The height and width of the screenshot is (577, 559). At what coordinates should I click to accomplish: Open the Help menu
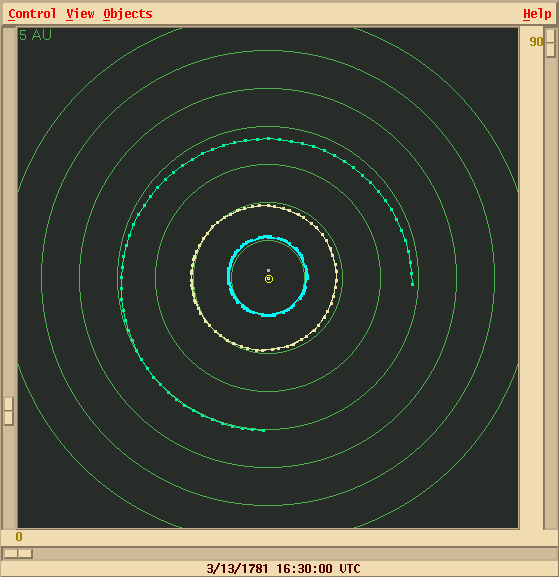pyautogui.click(x=537, y=14)
